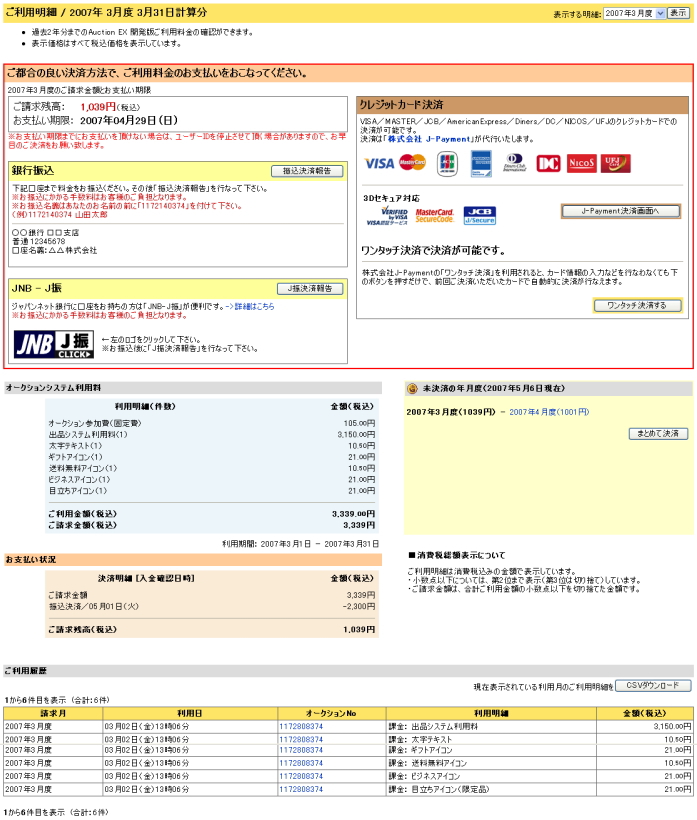Screen dimensions: 697x820
Task: Click the 普通 12345678 account number
Action: coord(39,242)
